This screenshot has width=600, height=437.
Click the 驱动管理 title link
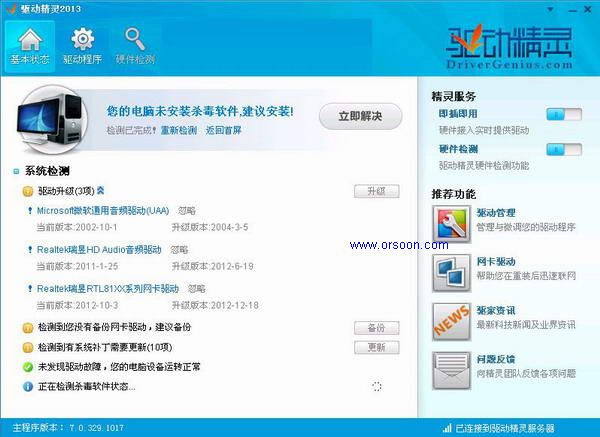pyautogui.click(x=496, y=213)
